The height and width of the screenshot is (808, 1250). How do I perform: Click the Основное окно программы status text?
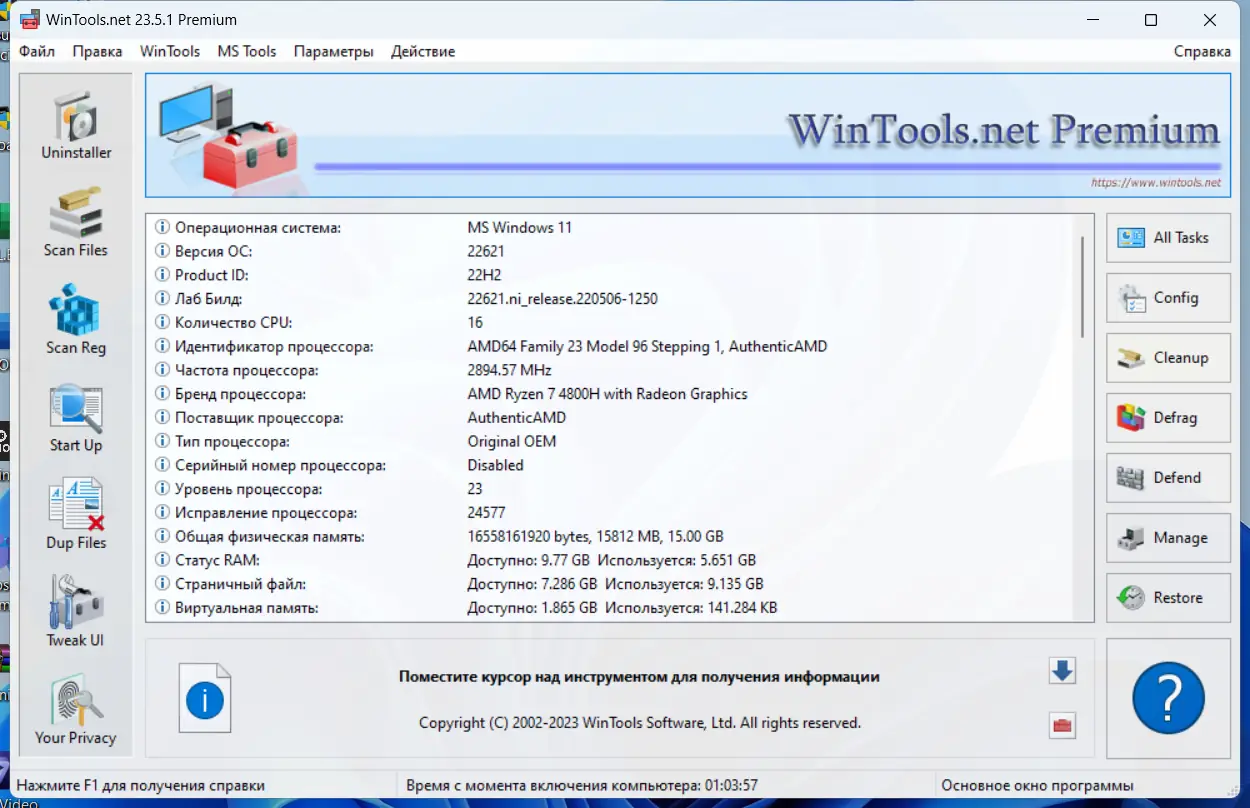pyautogui.click(x=1038, y=786)
